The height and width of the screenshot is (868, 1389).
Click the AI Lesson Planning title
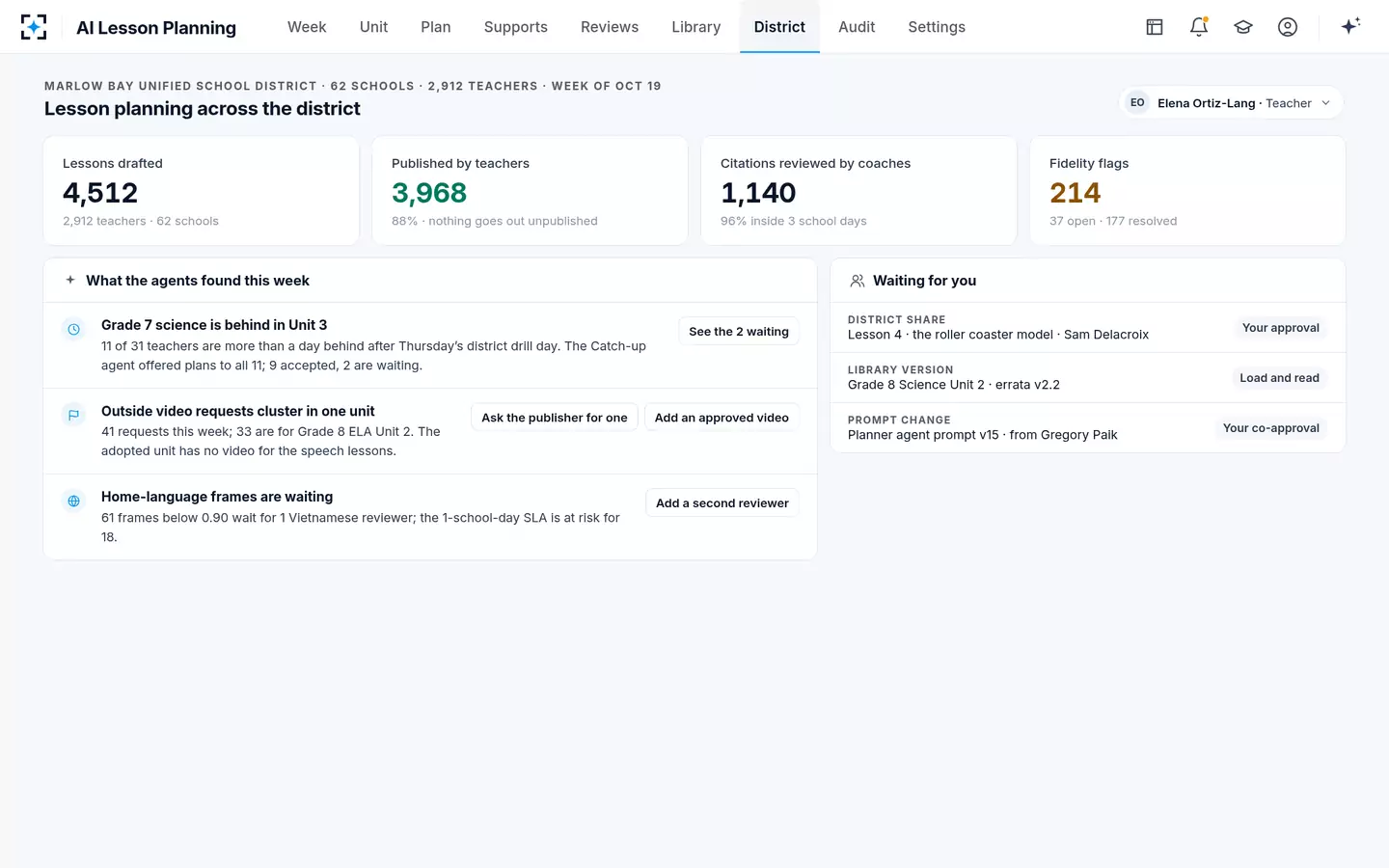point(156,28)
